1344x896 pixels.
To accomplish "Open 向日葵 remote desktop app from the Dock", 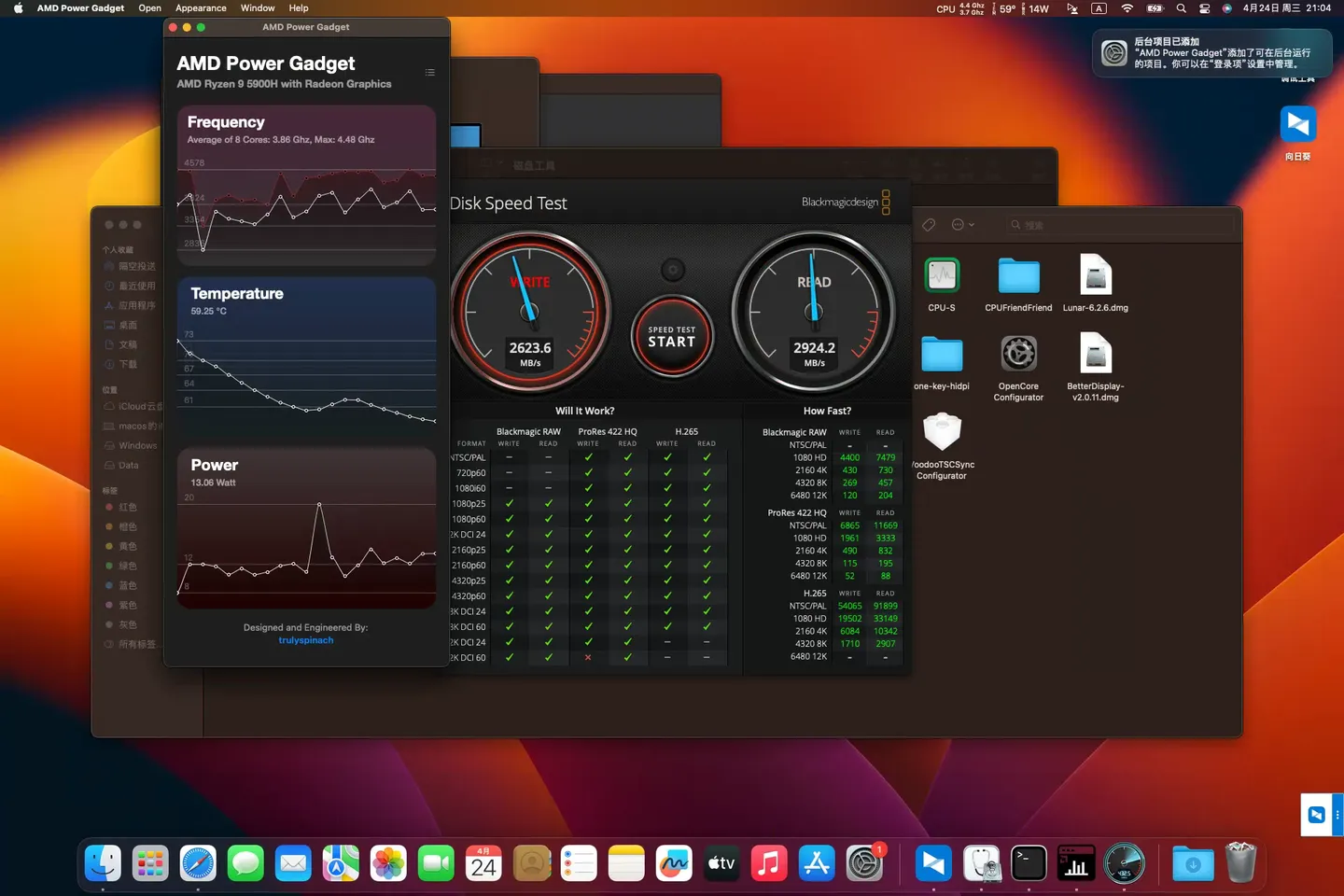I will [932, 863].
